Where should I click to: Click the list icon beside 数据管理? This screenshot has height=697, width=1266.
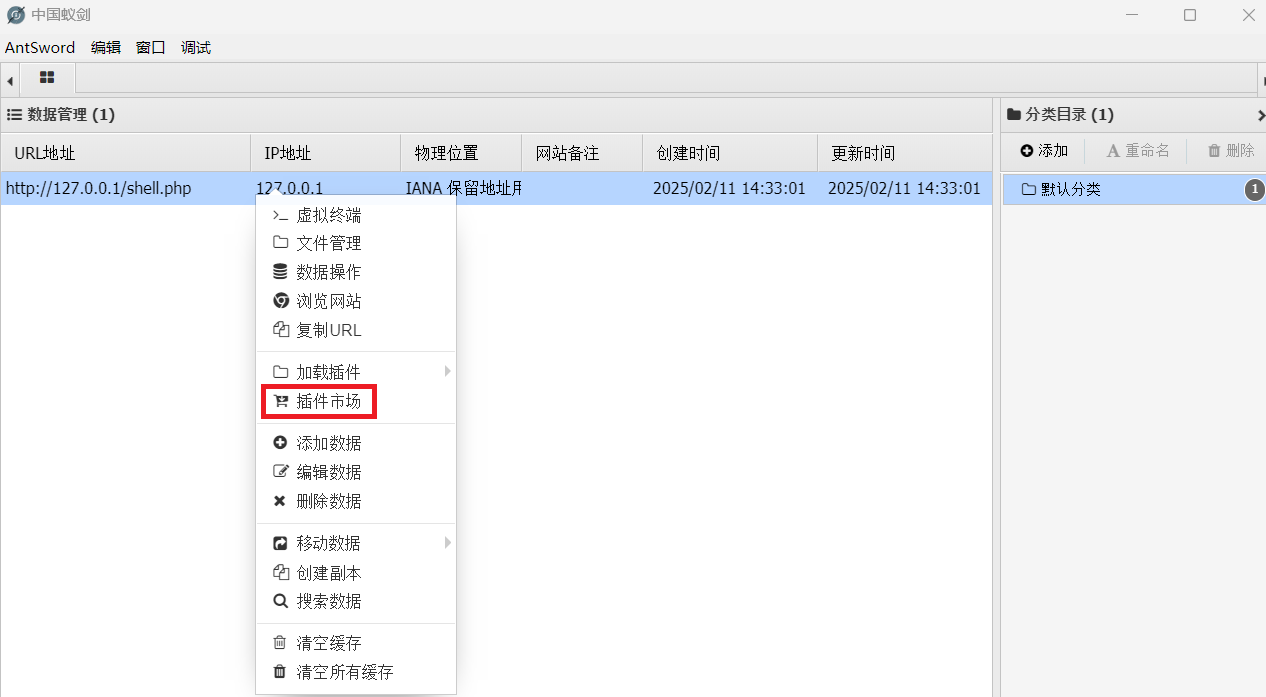click(x=14, y=115)
